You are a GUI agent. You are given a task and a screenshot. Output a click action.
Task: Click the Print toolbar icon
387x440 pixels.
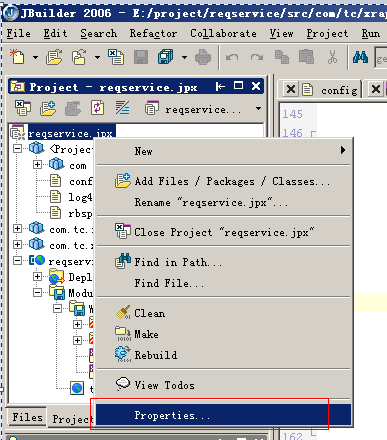(x=203, y=57)
